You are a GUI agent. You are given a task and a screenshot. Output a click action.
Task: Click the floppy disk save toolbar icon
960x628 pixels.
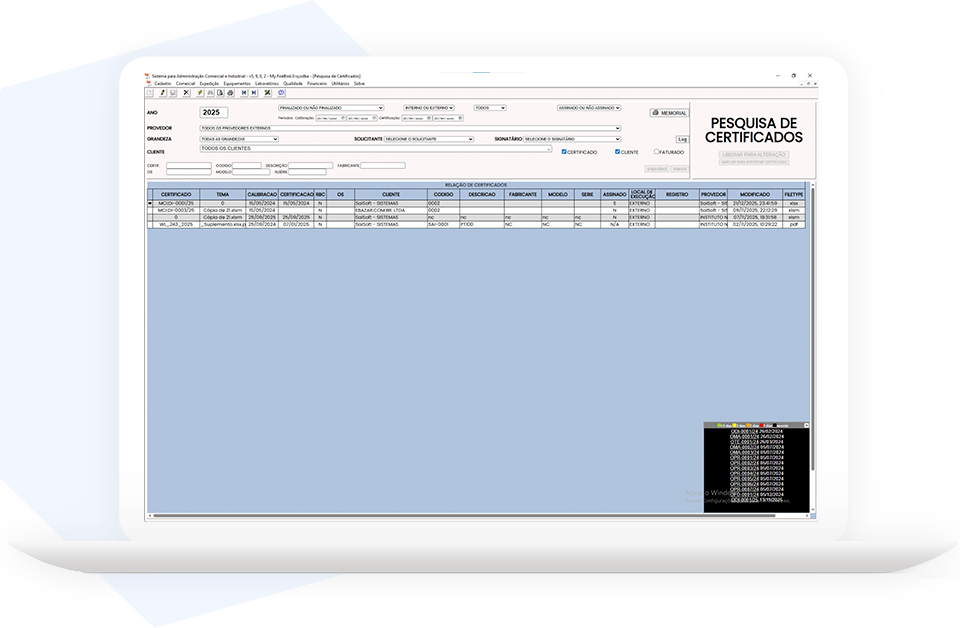tap(173, 93)
